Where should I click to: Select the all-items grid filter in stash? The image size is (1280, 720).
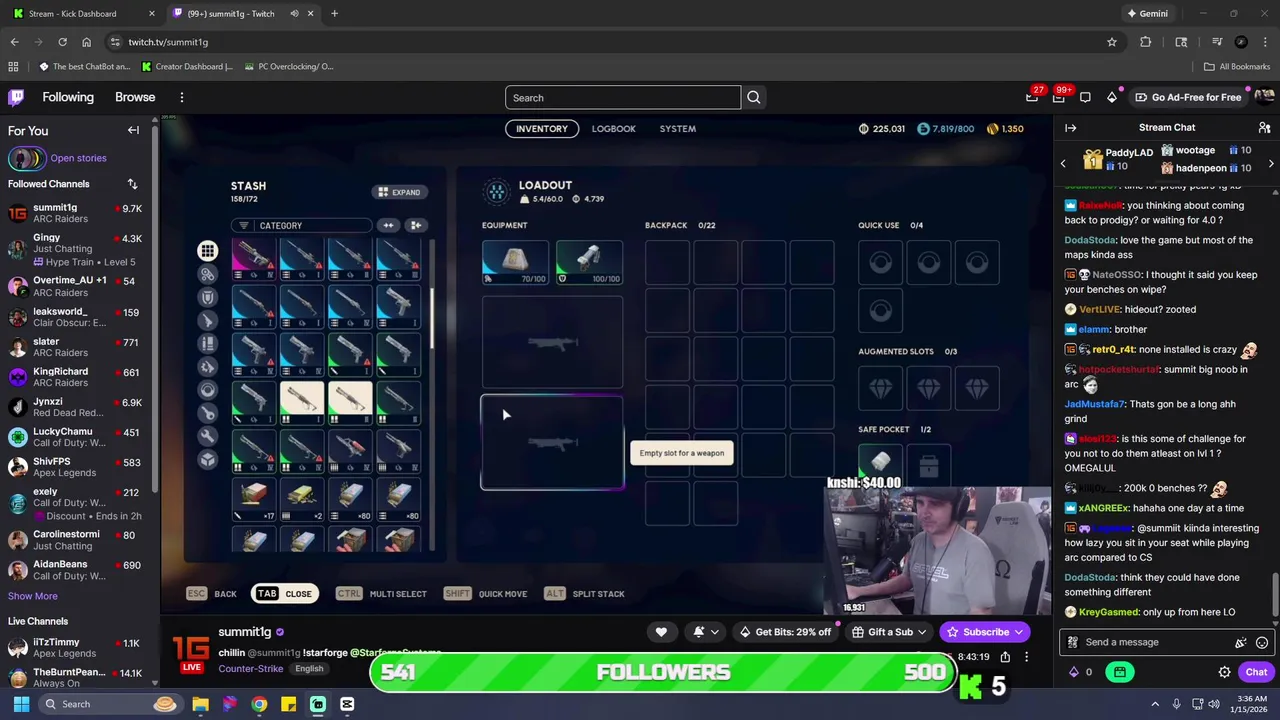[207, 251]
